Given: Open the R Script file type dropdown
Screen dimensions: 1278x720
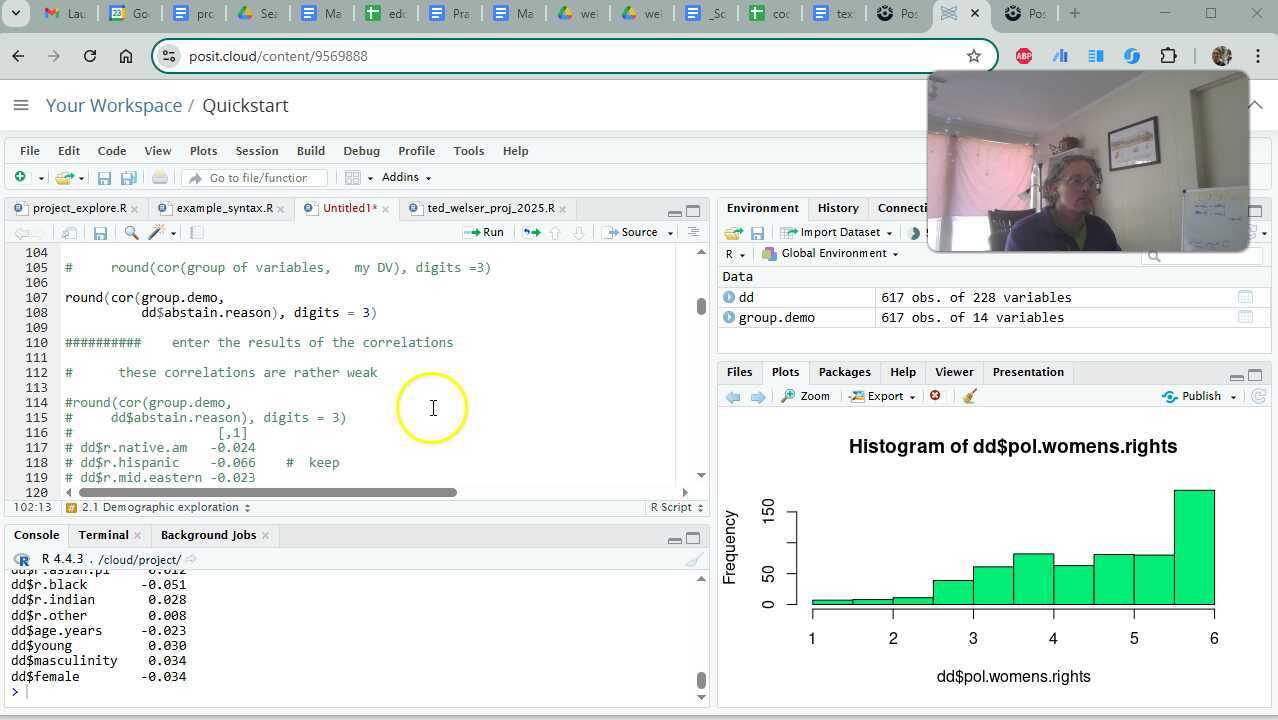Looking at the screenshot, I should click(677, 507).
